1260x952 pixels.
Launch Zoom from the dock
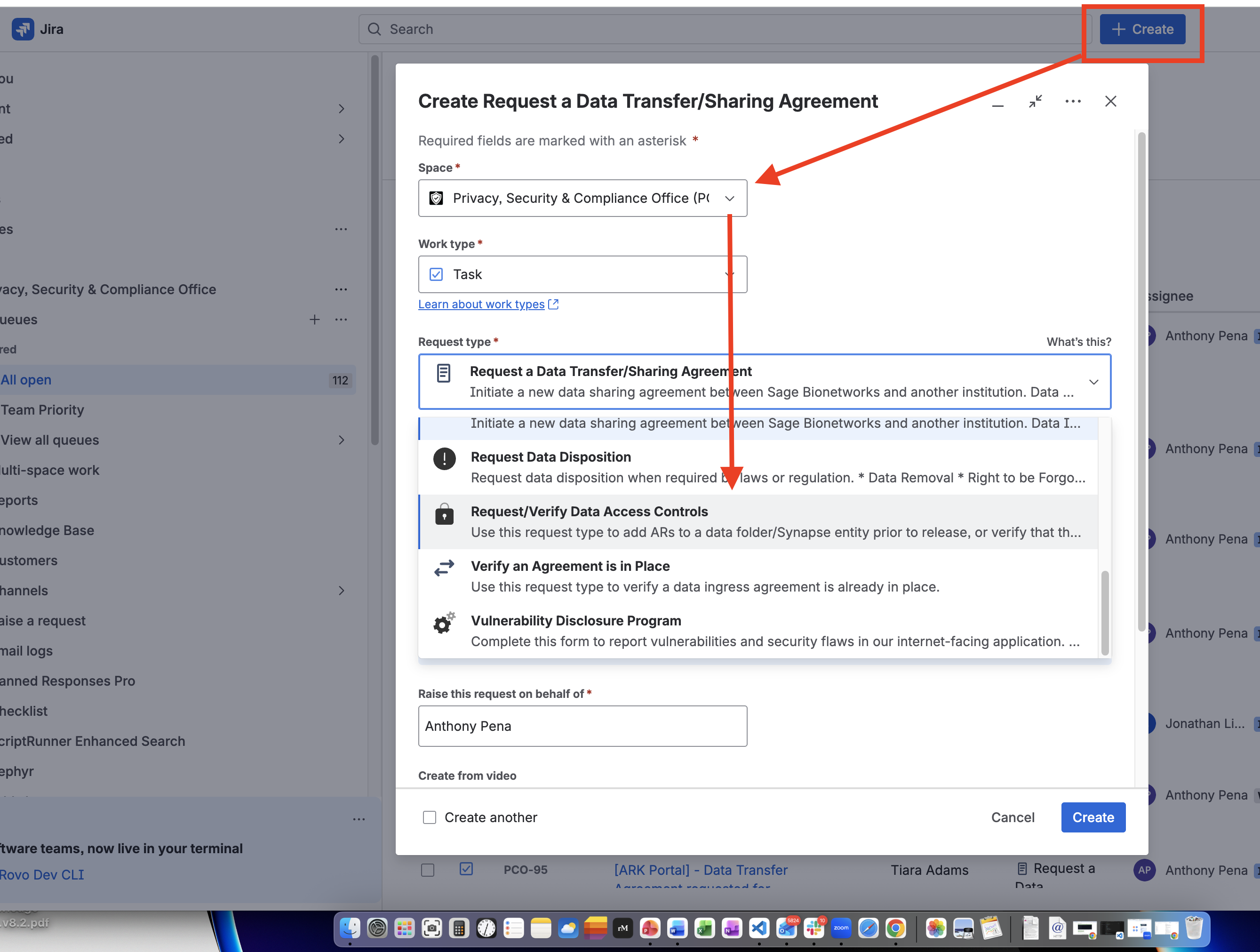tap(841, 928)
